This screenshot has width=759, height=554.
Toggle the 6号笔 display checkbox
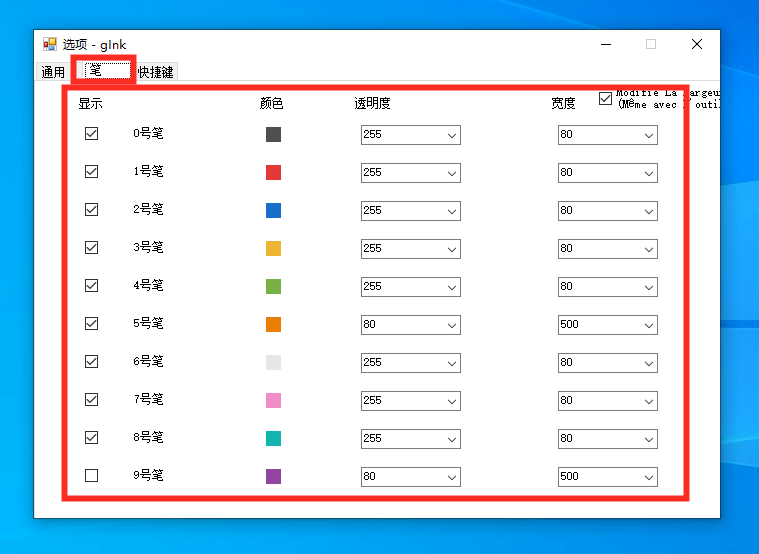(91, 362)
